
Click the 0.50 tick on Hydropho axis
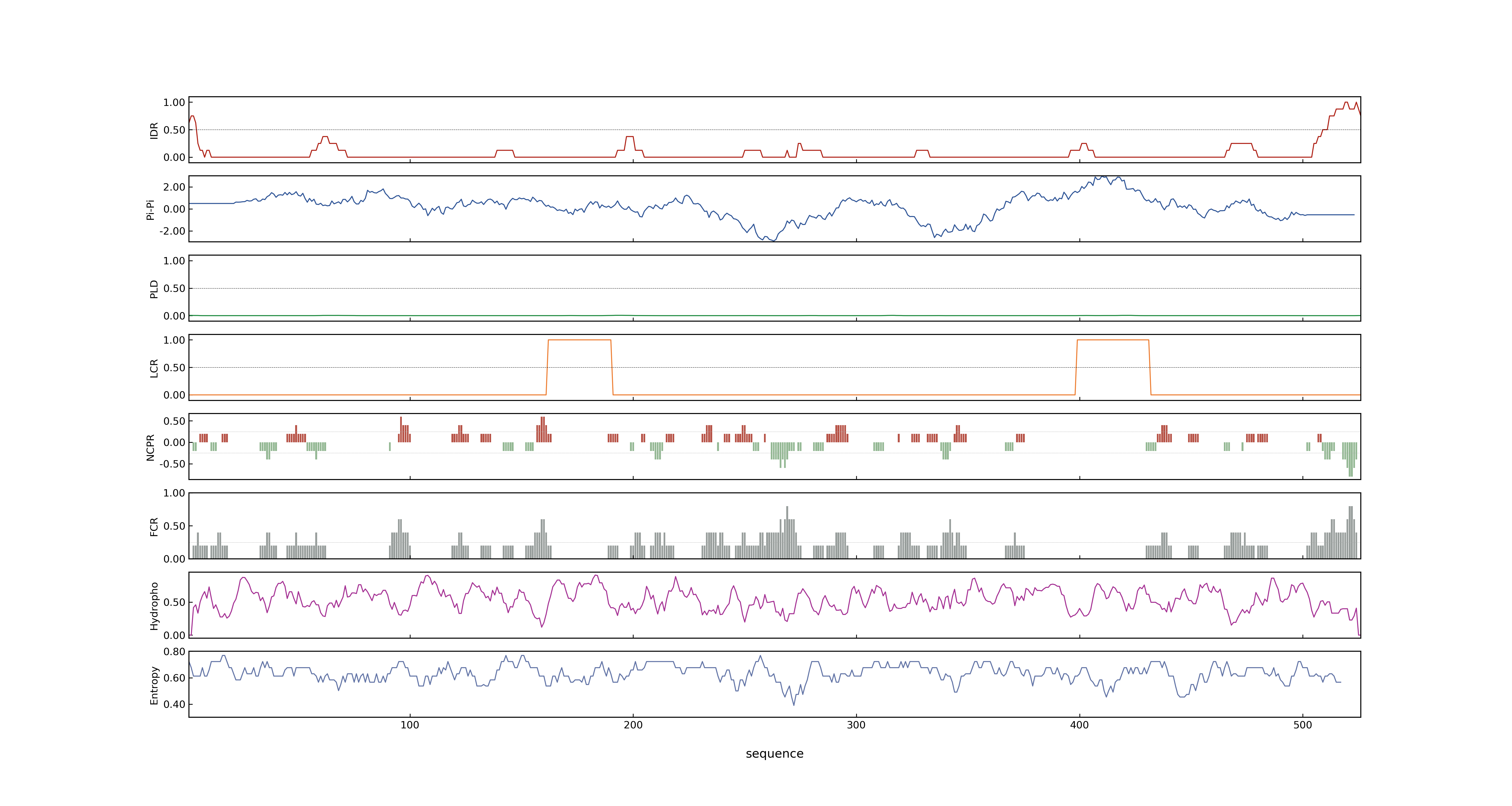tap(174, 602)
